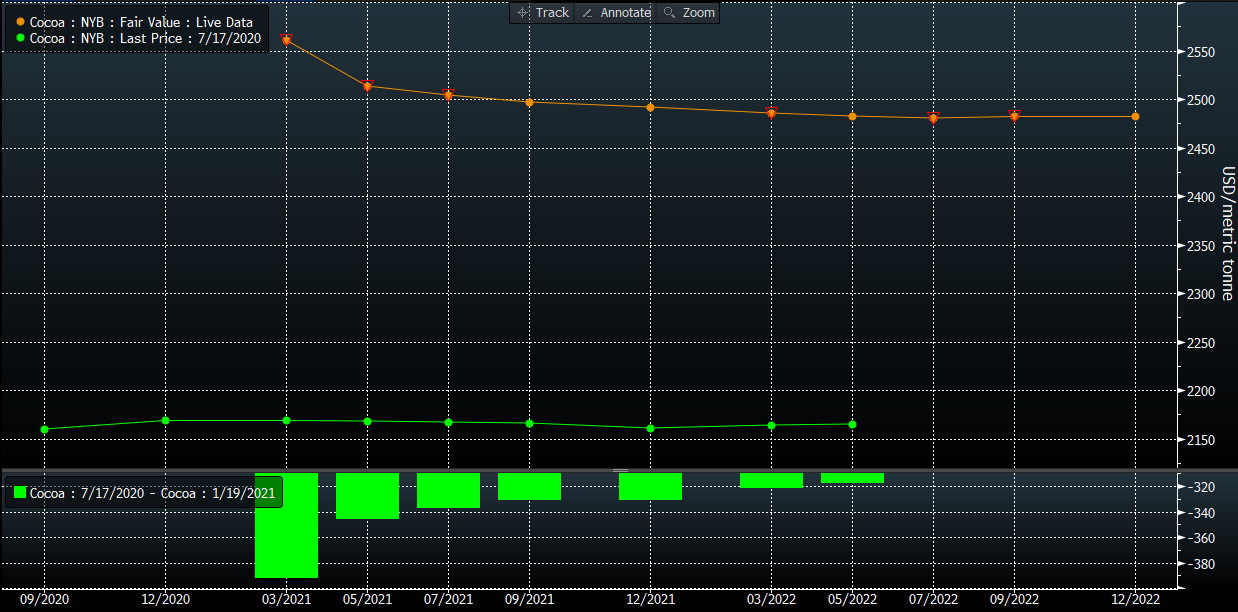Viewport: 1238px width, 612px height.
Task: Click the first orange fair value point at 03/2021
Action: 287,40
